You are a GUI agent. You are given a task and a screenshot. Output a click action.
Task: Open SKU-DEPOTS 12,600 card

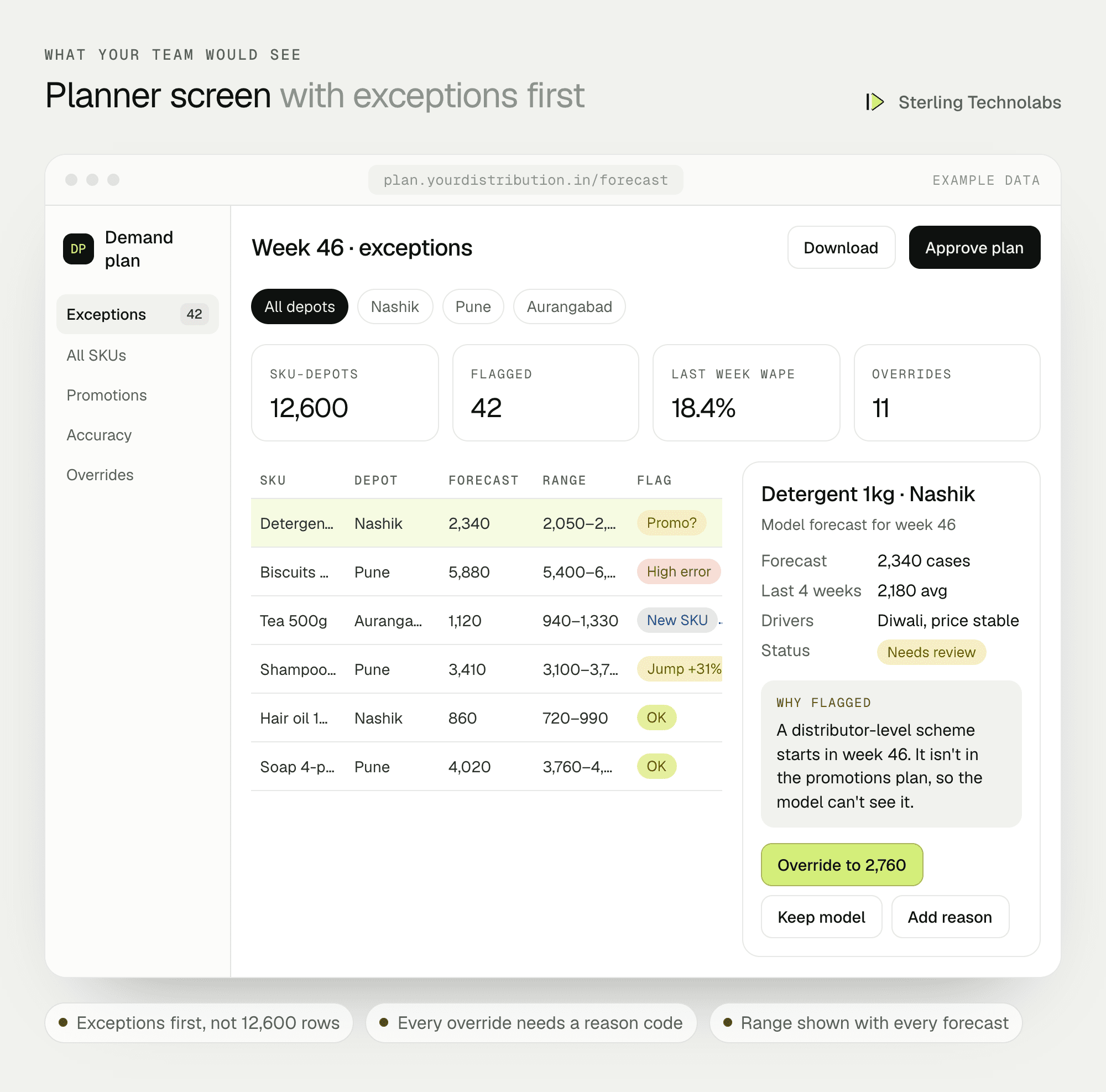[x=345, y=393]
